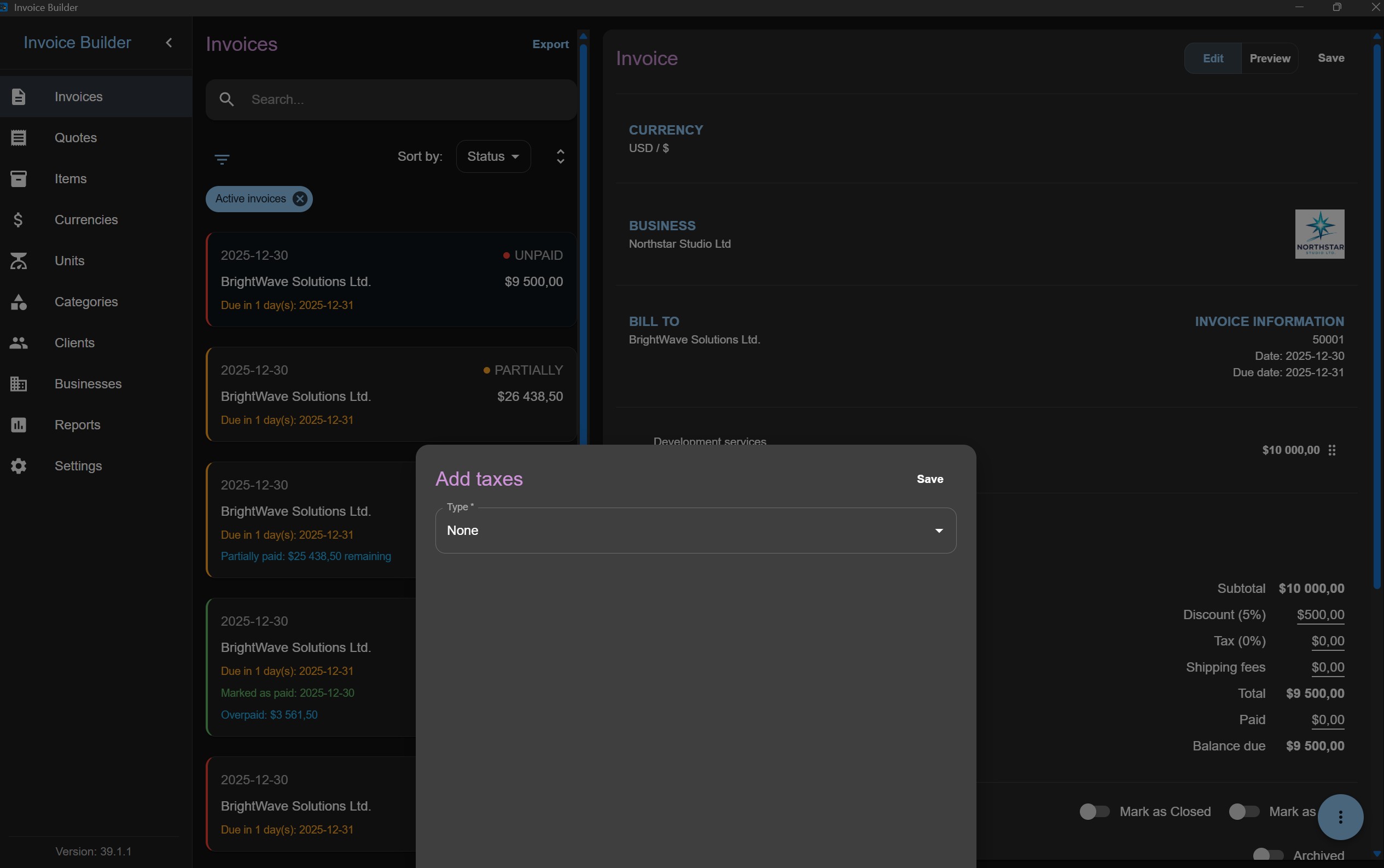Click the Invoice panel Save button
The image size is (1384, 868).
(x=1330, y=58)
